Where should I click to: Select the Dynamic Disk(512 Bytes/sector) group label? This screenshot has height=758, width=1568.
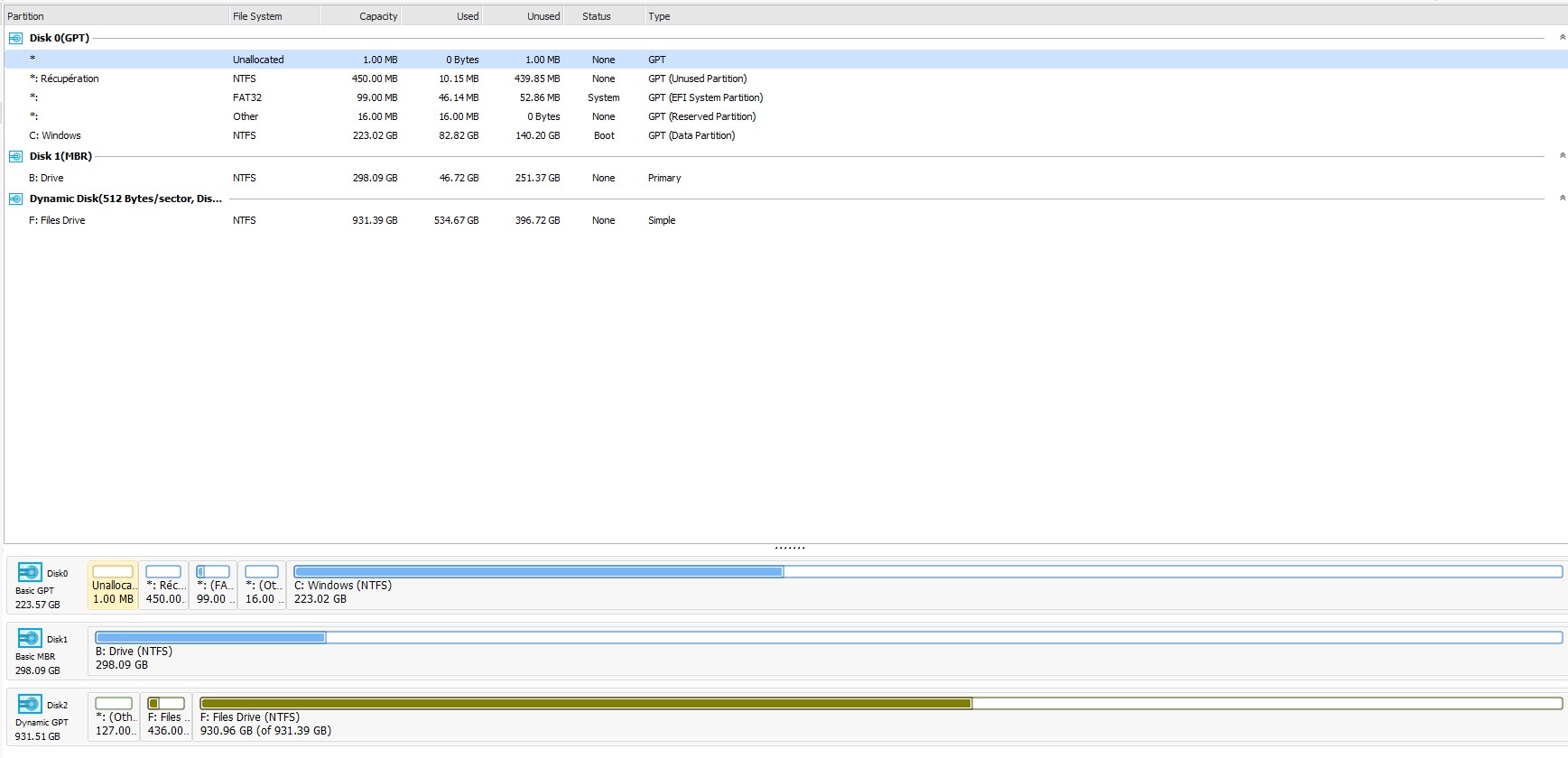tap(125, 199)
